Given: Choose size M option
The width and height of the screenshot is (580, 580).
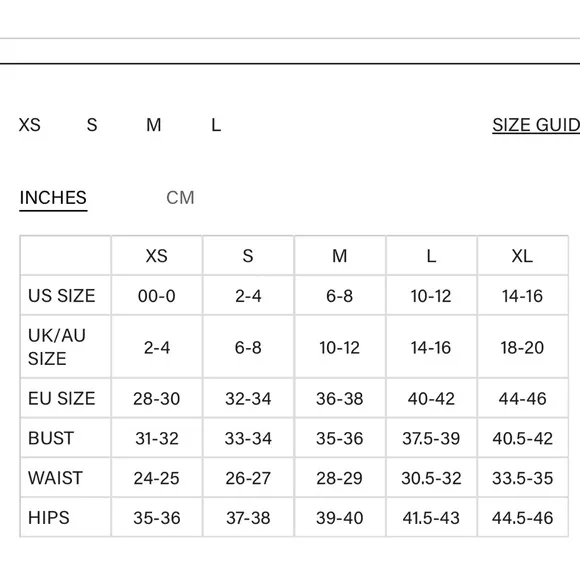Looking at the screenshot, I should (x=154, y=125).
